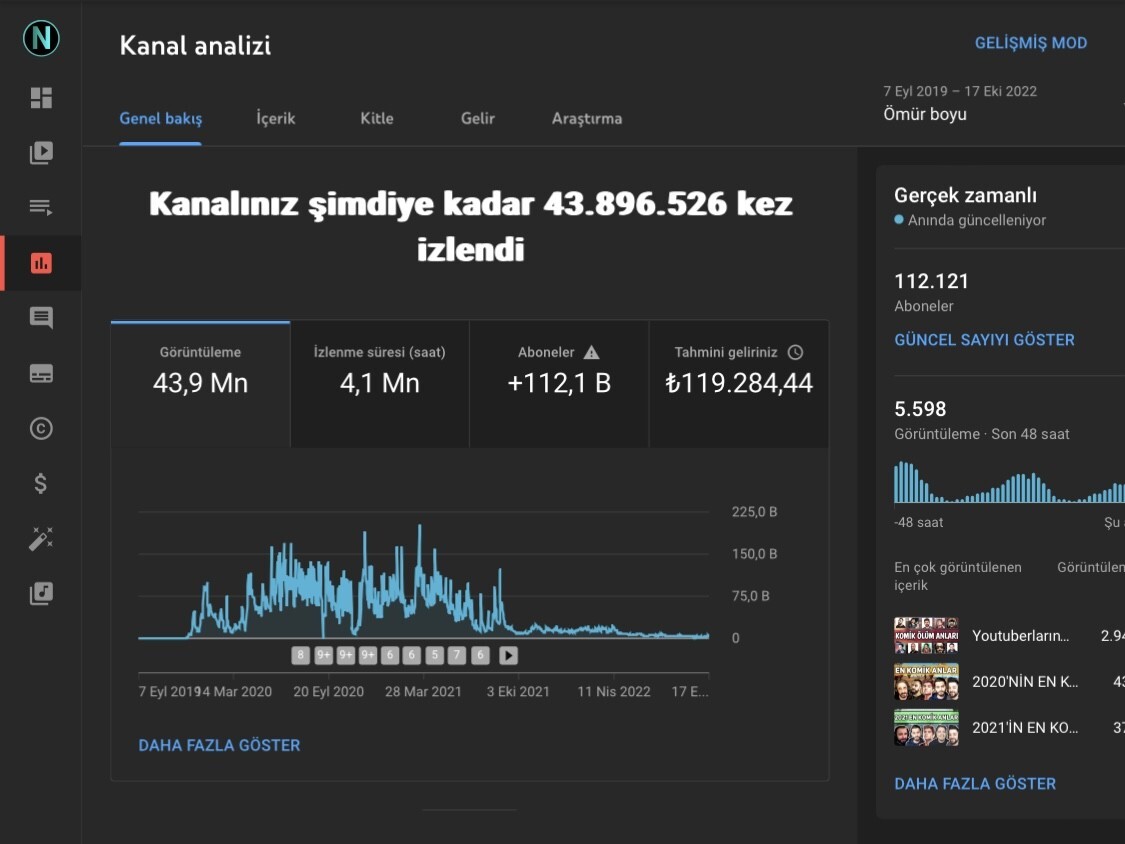Image resolution: width=1125 pixels, height=844 pixels.
Task: Switch to the Araştırma tab
Action: [x=587, y=118]
